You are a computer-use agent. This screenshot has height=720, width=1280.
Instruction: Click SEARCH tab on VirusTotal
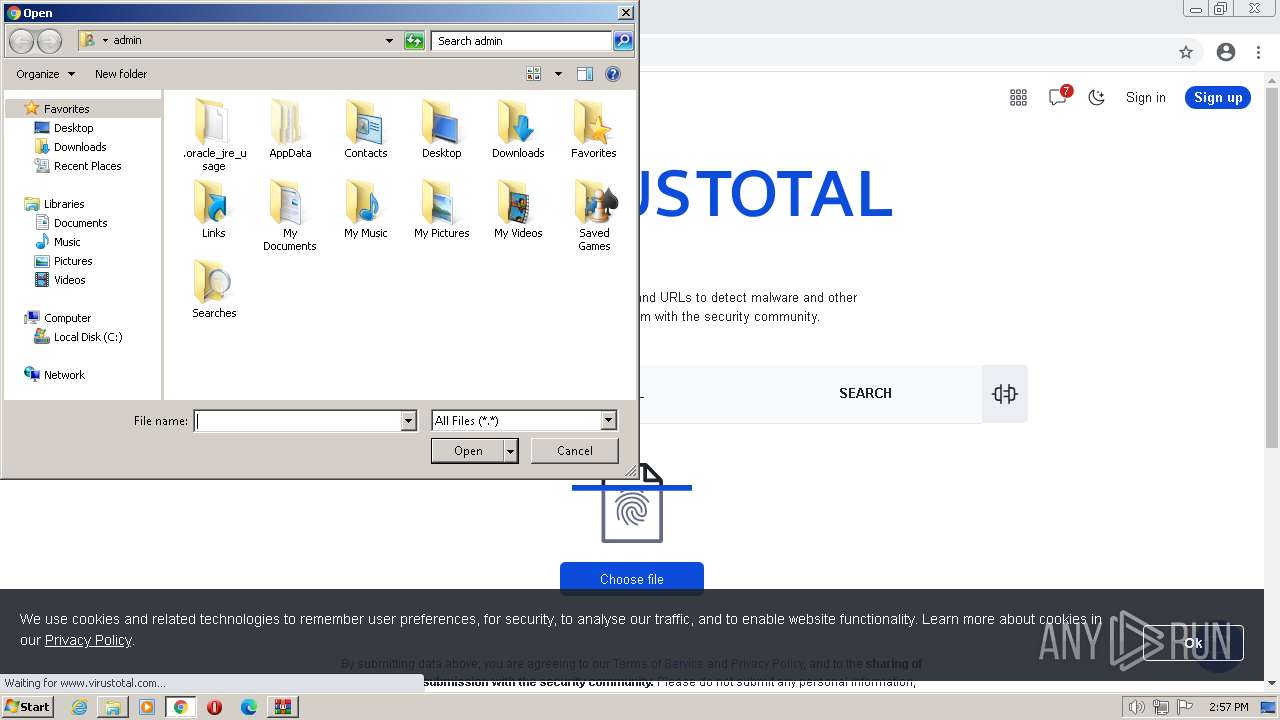click(865, 394)
